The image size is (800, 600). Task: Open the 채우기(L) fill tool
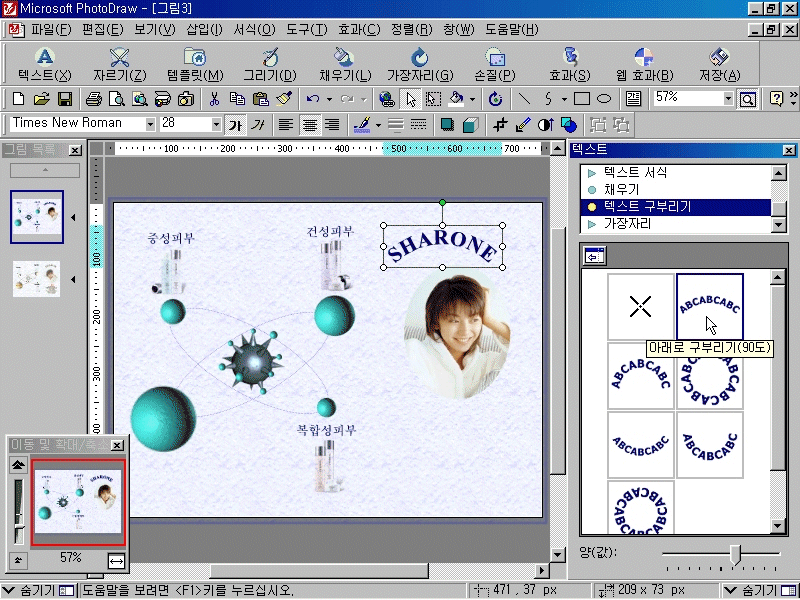(345, 65)
